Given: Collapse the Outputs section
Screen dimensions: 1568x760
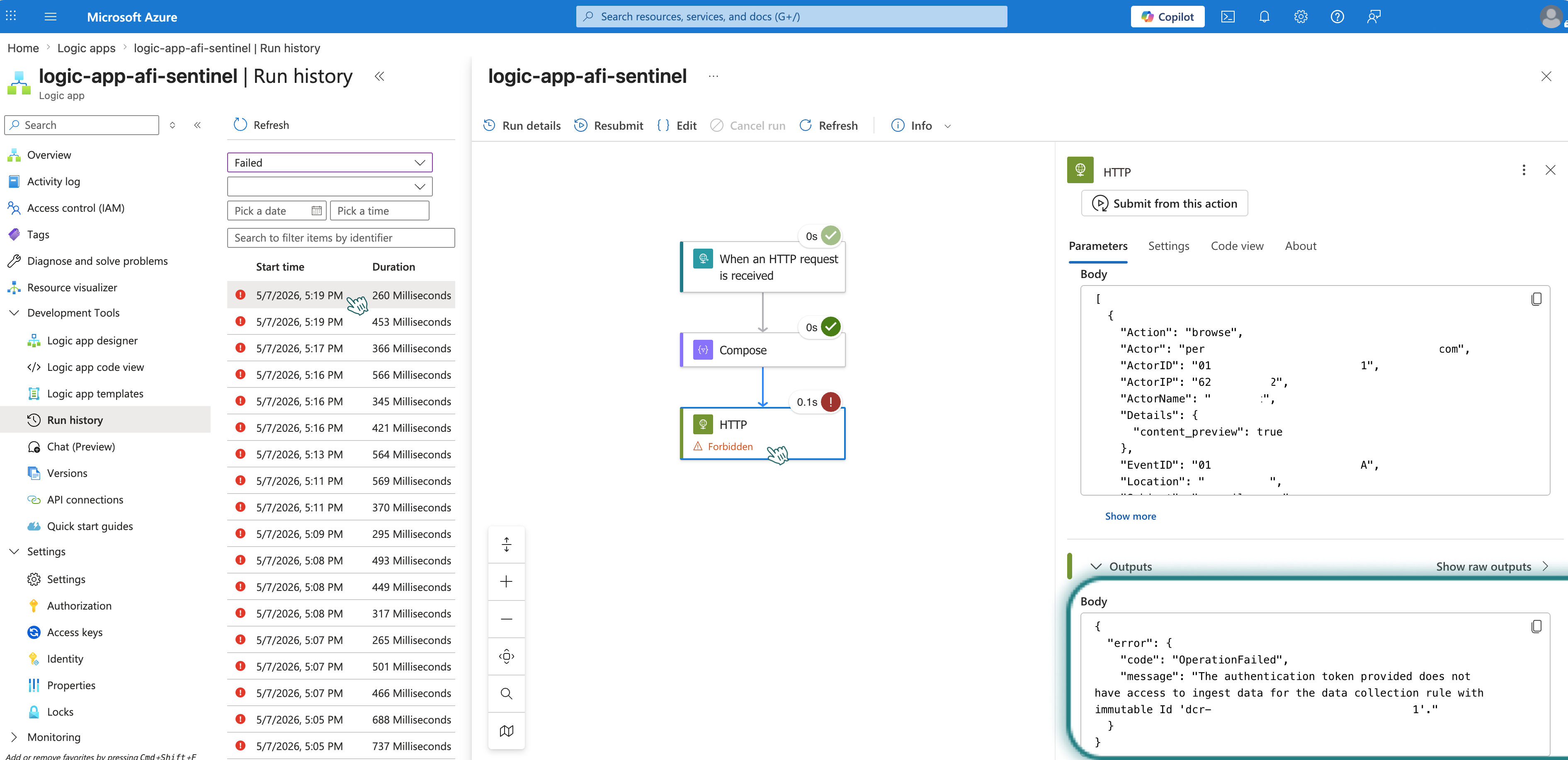Looking at the screenshot, I should pyautogui.click(x=1096, y=566).
